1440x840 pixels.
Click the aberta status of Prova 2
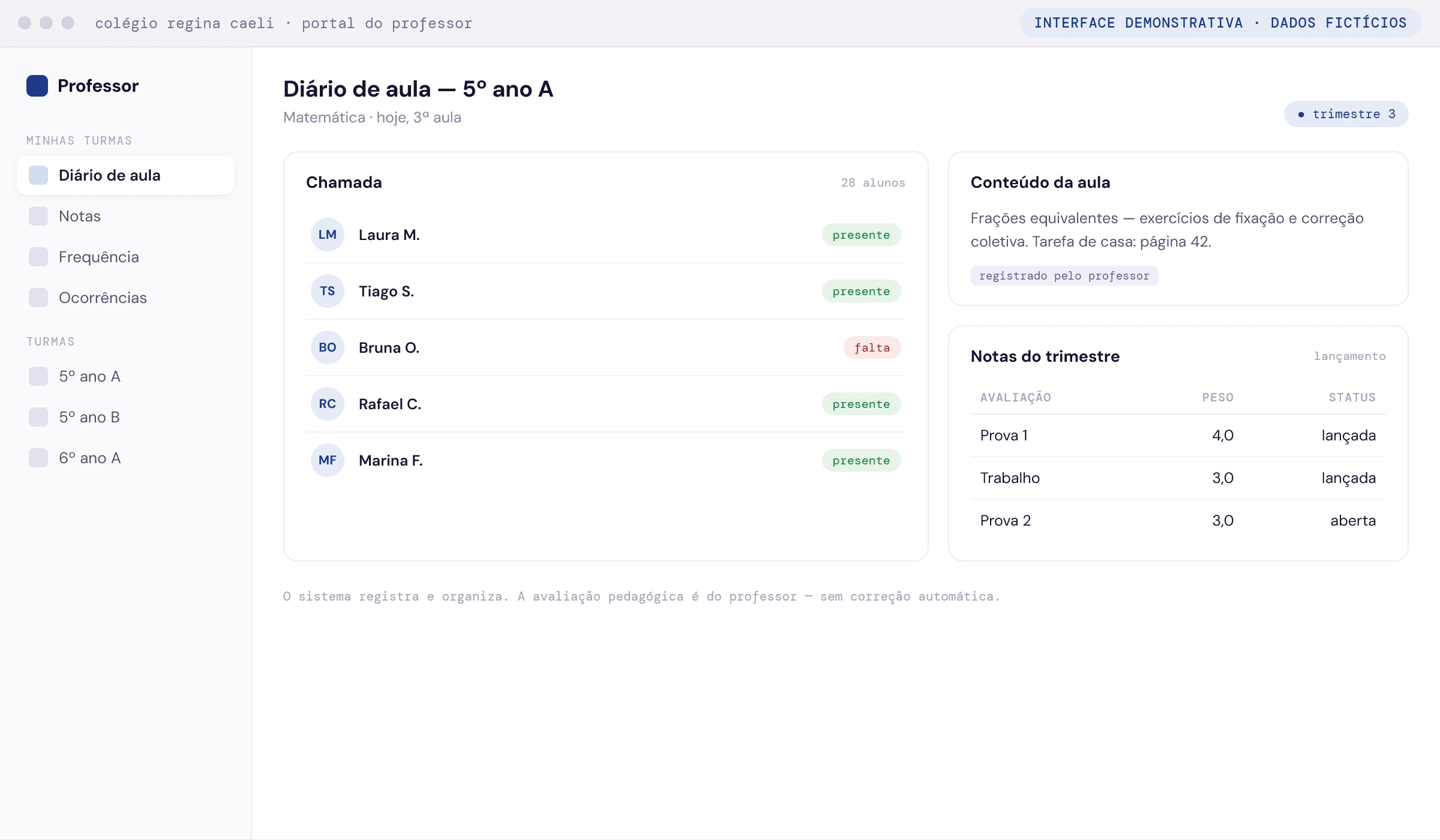(x=1353, y=520)
